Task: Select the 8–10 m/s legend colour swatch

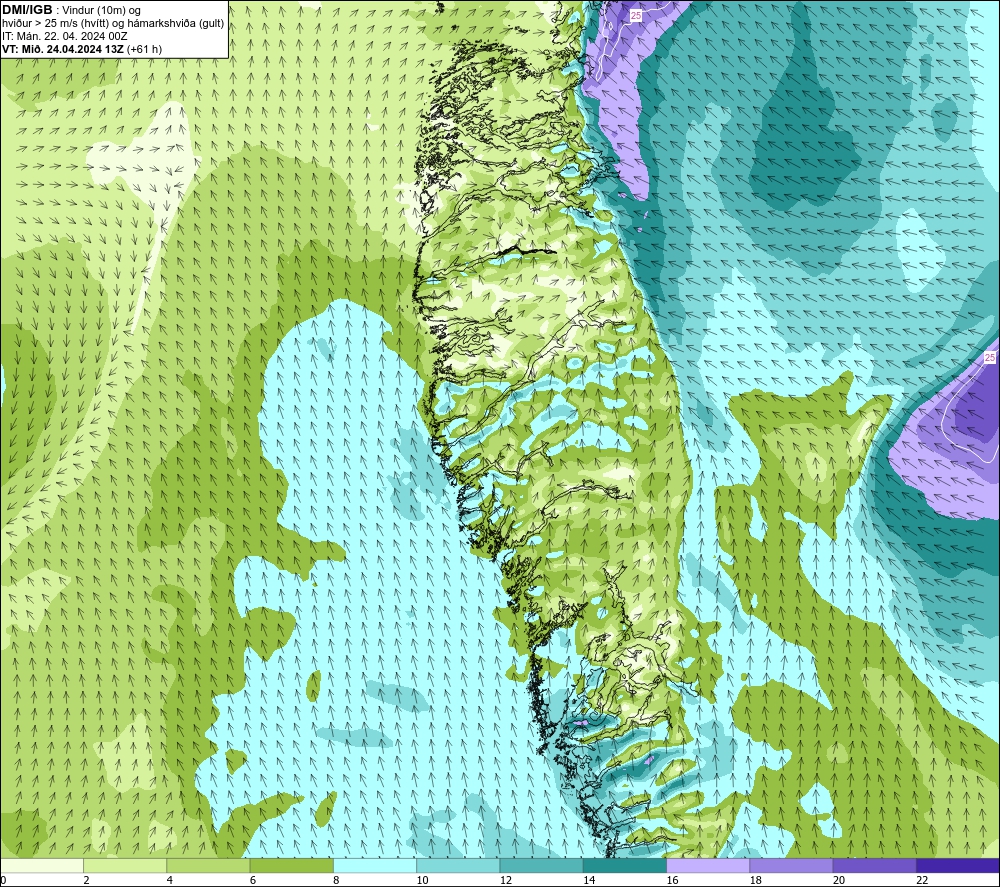Action: [375, 865]
